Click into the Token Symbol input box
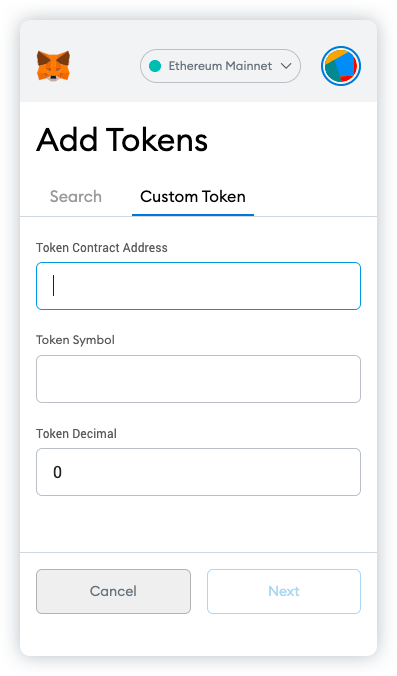397x676 pixels. pos(198,379)
